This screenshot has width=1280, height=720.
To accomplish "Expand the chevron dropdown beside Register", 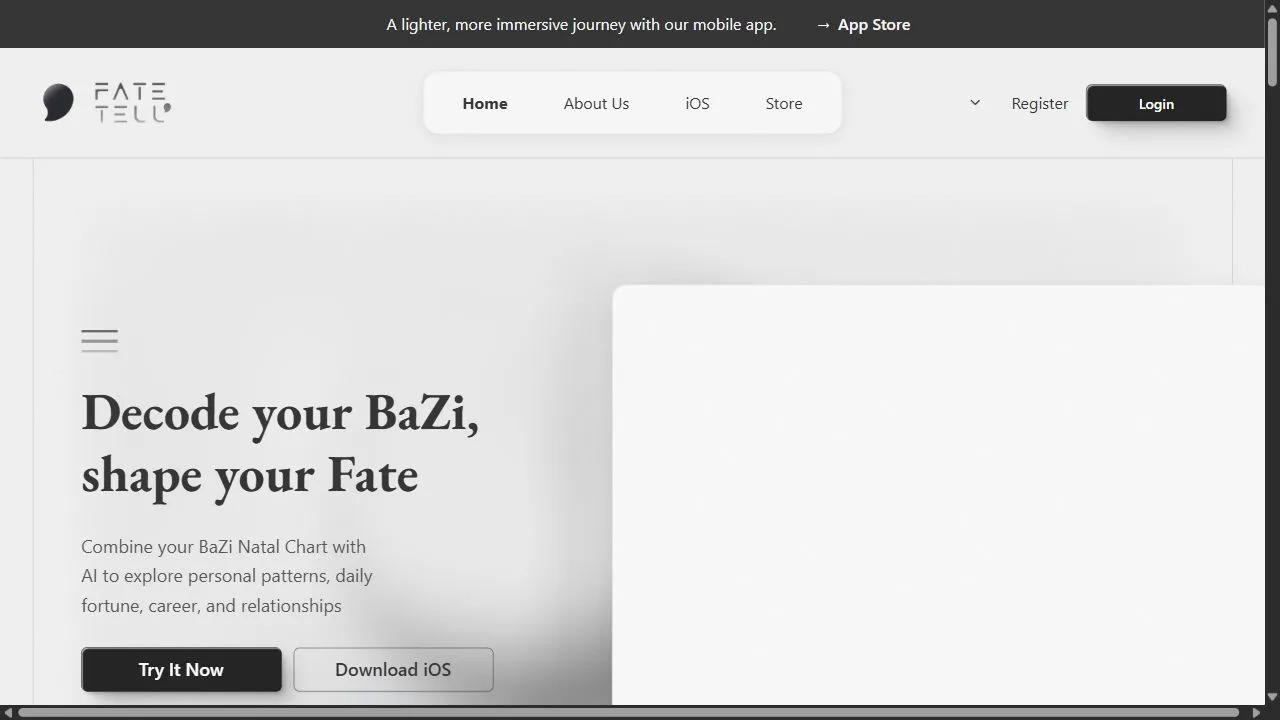I will 975,103.
